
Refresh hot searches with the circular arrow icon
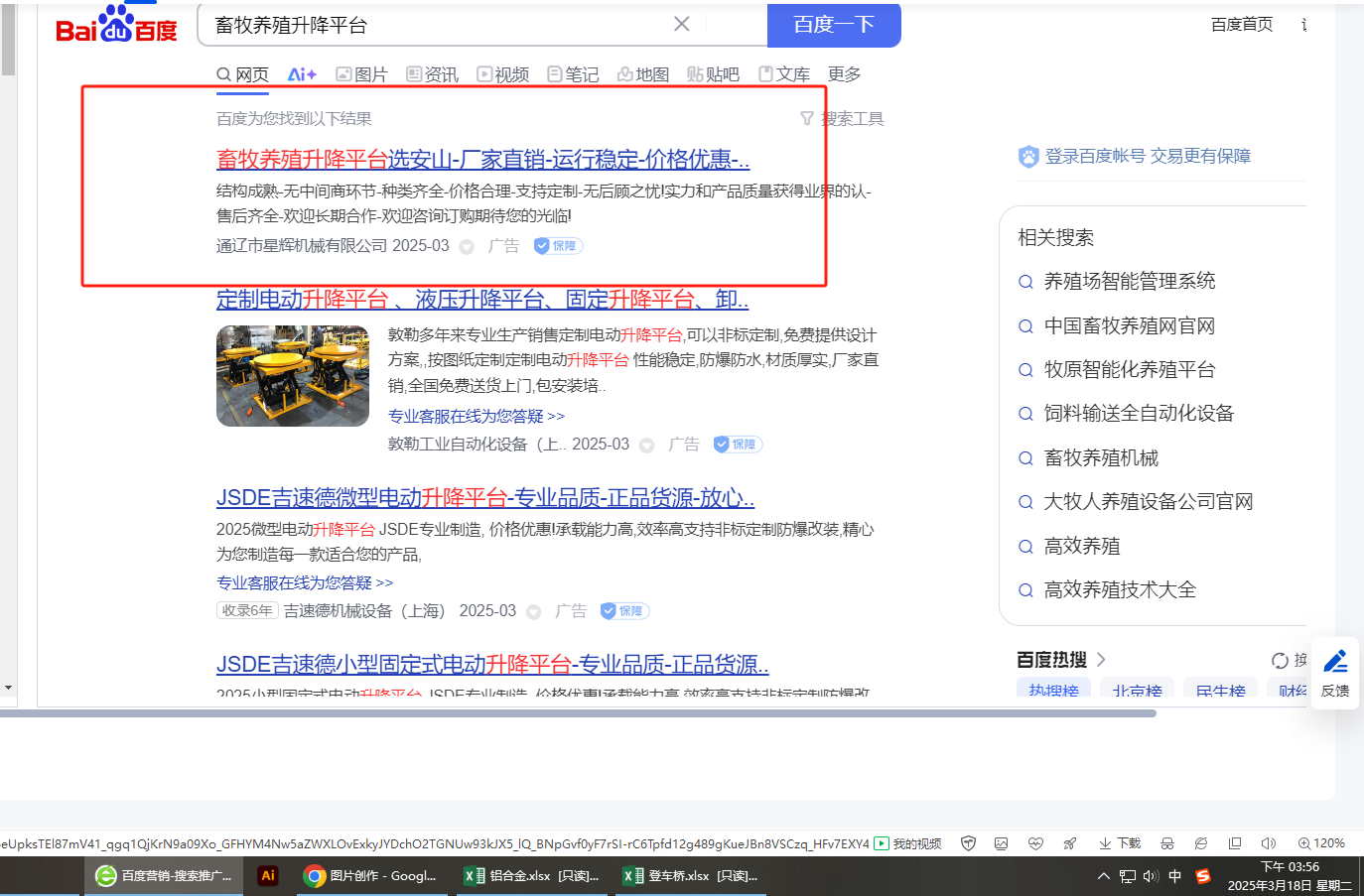[x=1280, y=661]
